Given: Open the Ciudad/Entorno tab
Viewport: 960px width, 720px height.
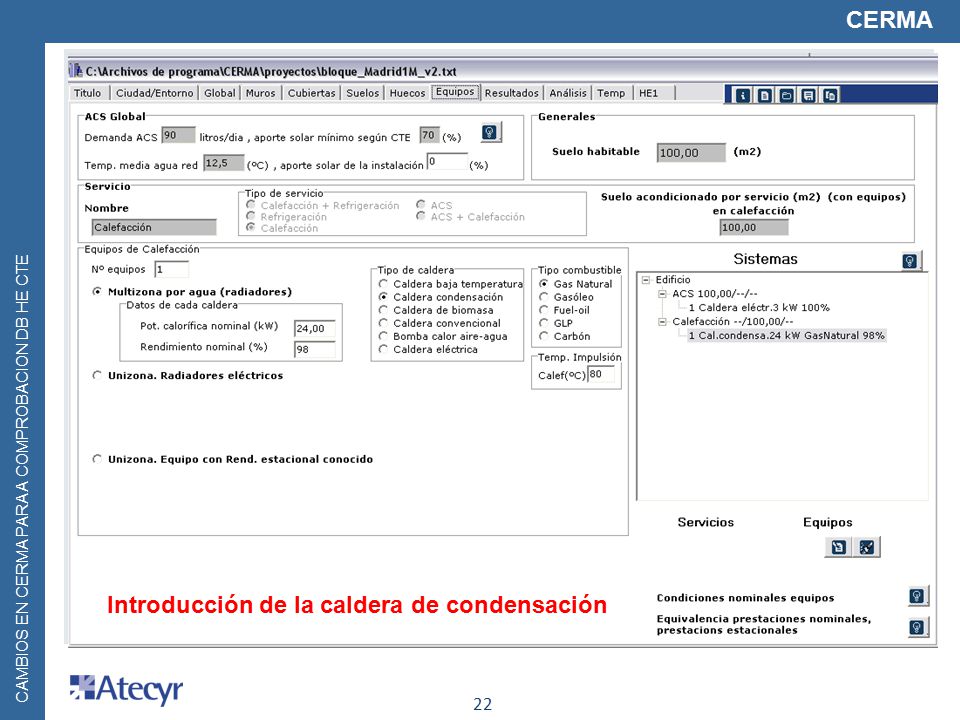Looking at the screenshot, I should (154, 93).
